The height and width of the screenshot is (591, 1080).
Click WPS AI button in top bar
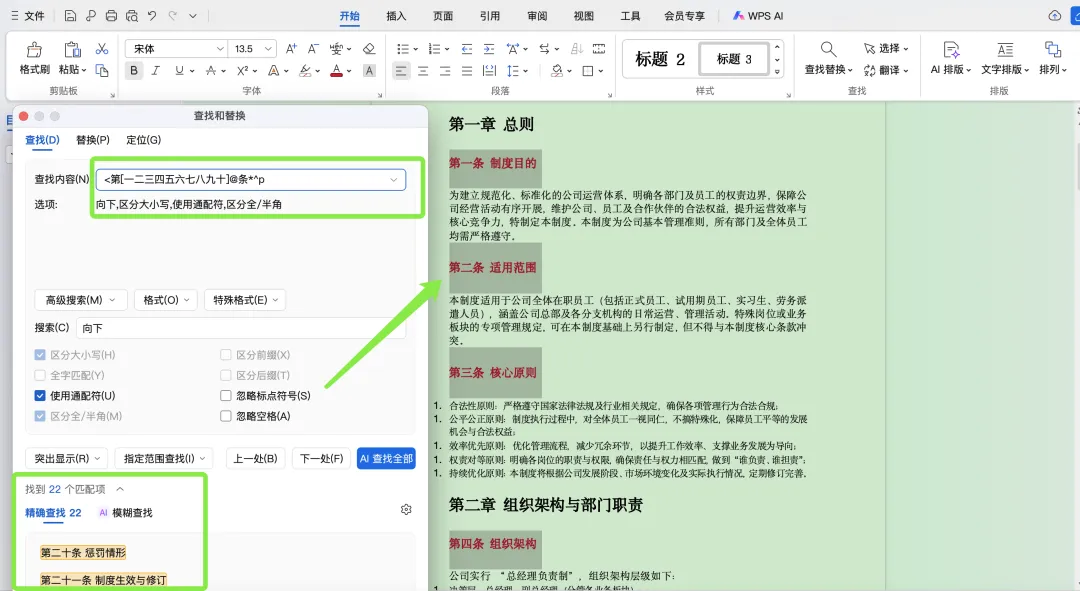point(758,16)
